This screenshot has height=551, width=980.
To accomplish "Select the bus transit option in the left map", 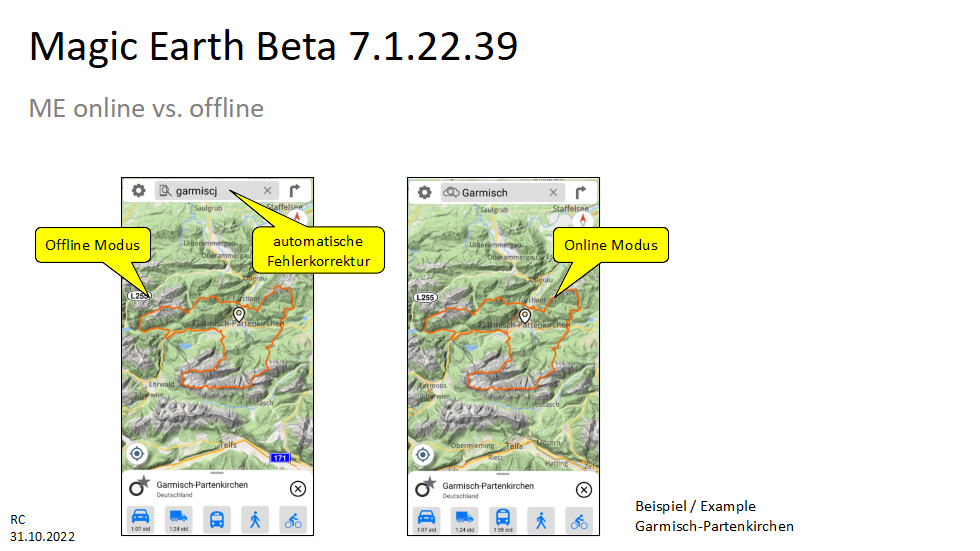I will pyautogui.click(x=217, y=520).
